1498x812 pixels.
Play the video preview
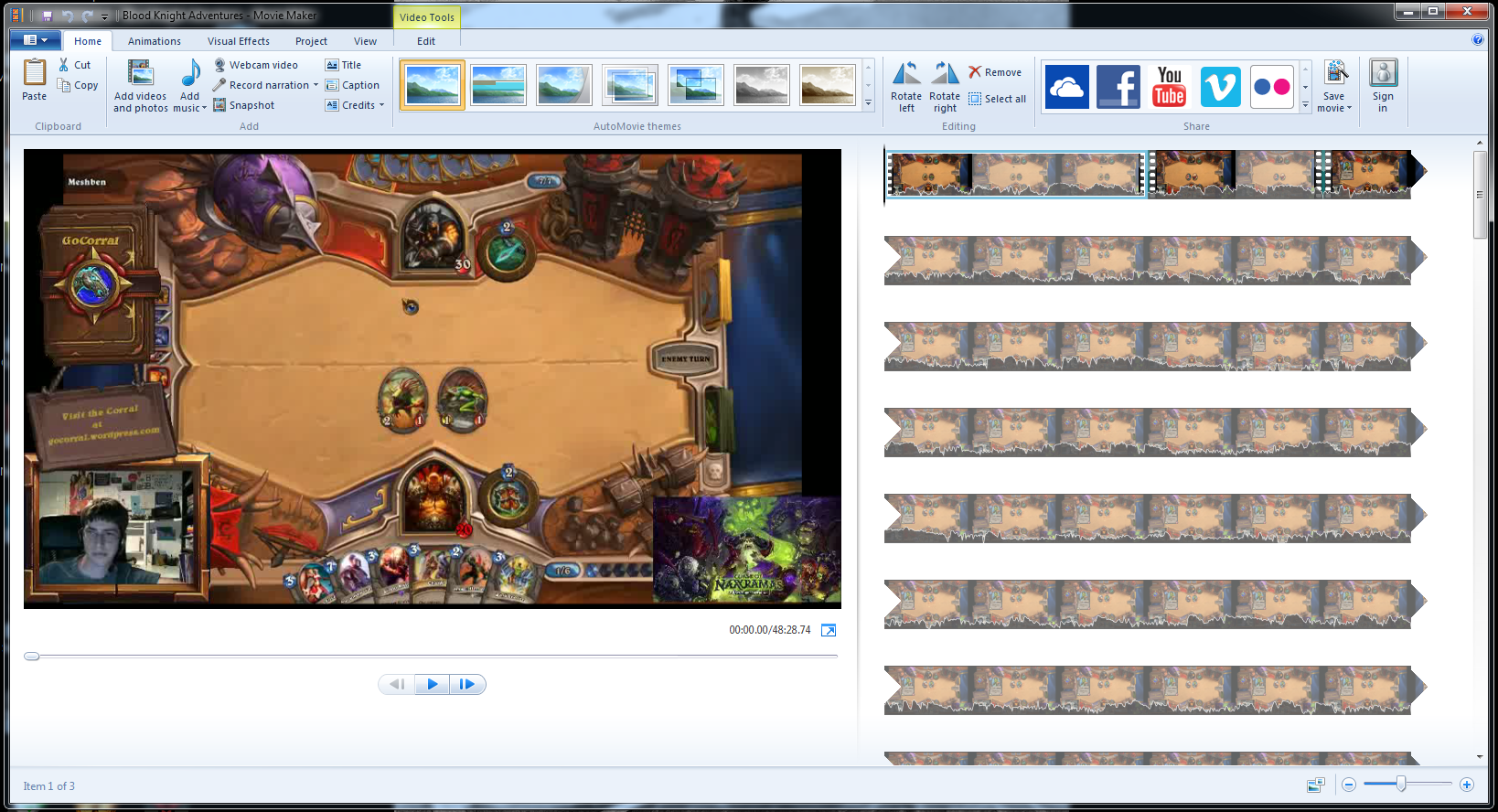click(x=432, y=684)
